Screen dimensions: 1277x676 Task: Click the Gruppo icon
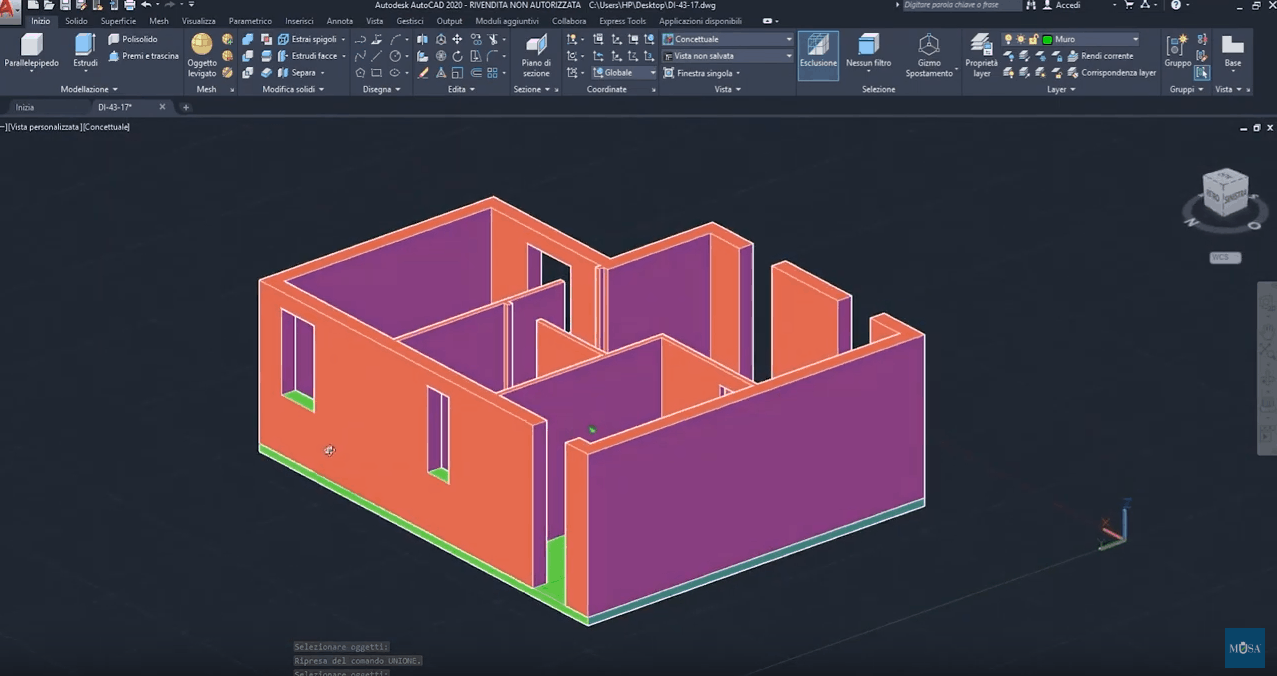click(1177, 50)
